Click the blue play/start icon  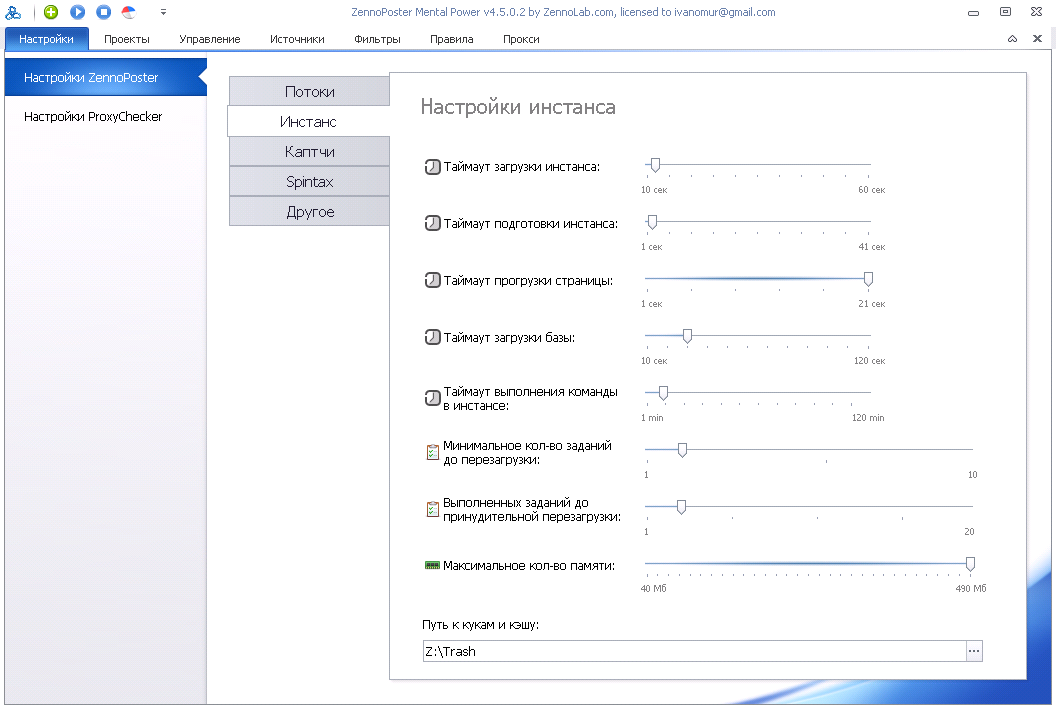(x=77, y=11)
